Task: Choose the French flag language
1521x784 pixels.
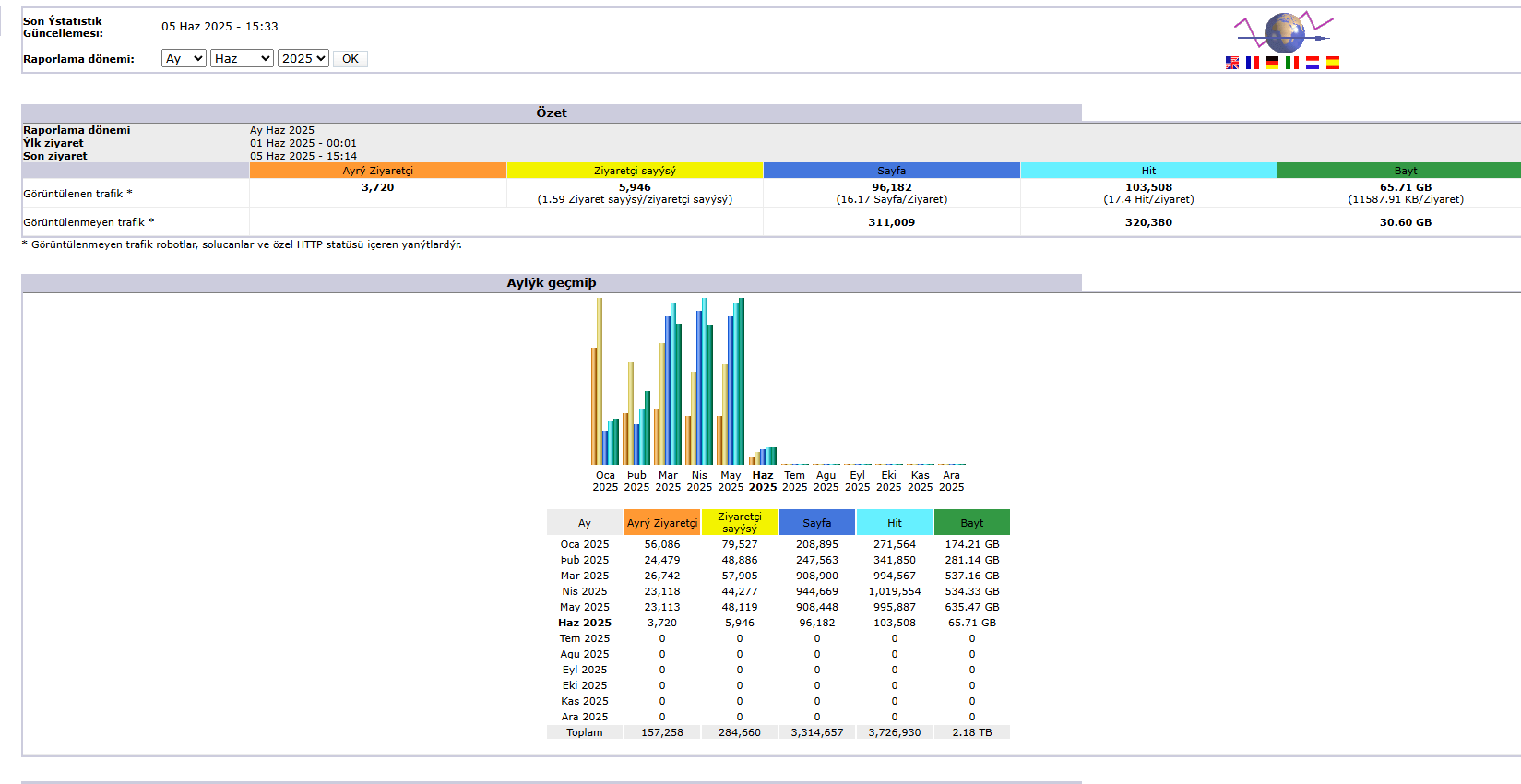Action: 1253,63
